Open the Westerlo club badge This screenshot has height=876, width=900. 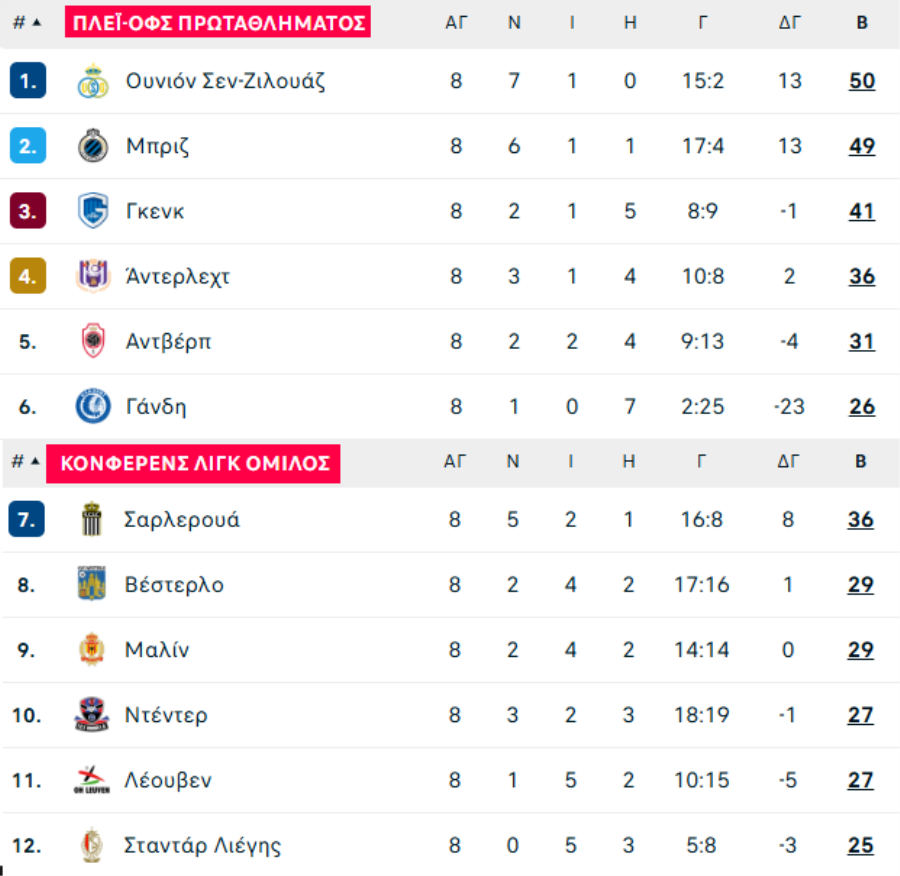click(x=91, y=584)
